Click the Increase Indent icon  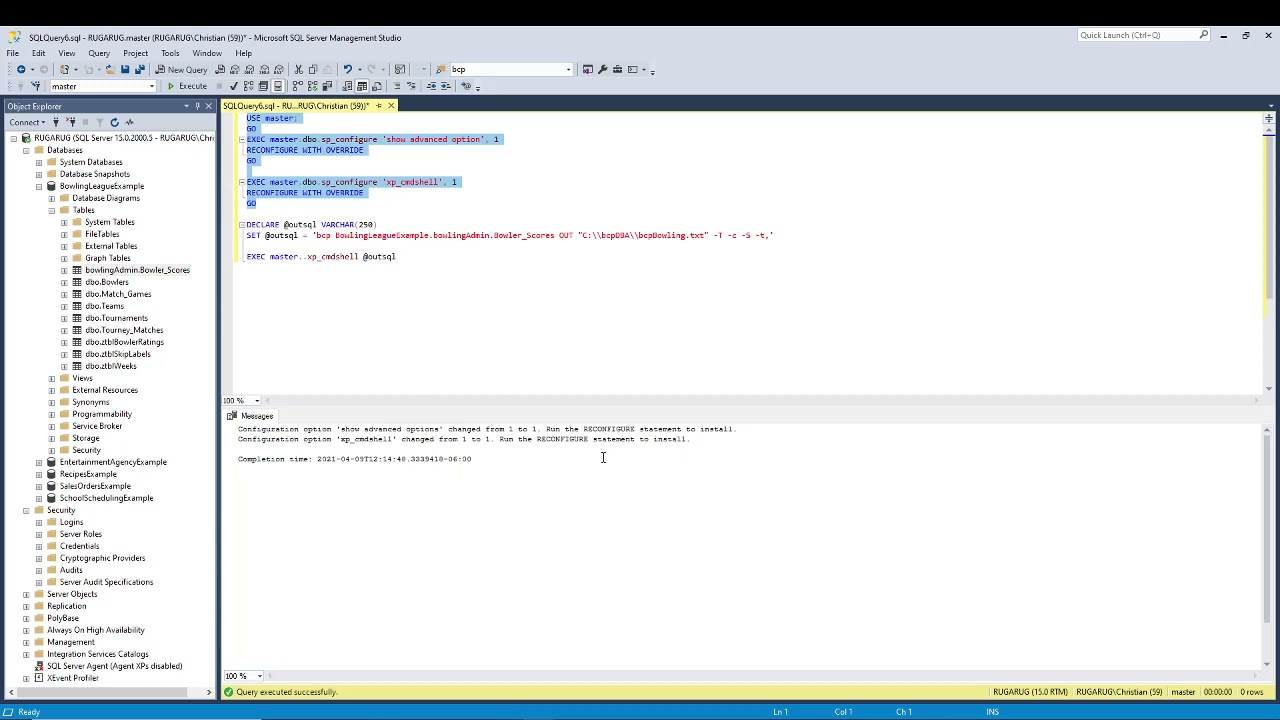click(446, 86)
